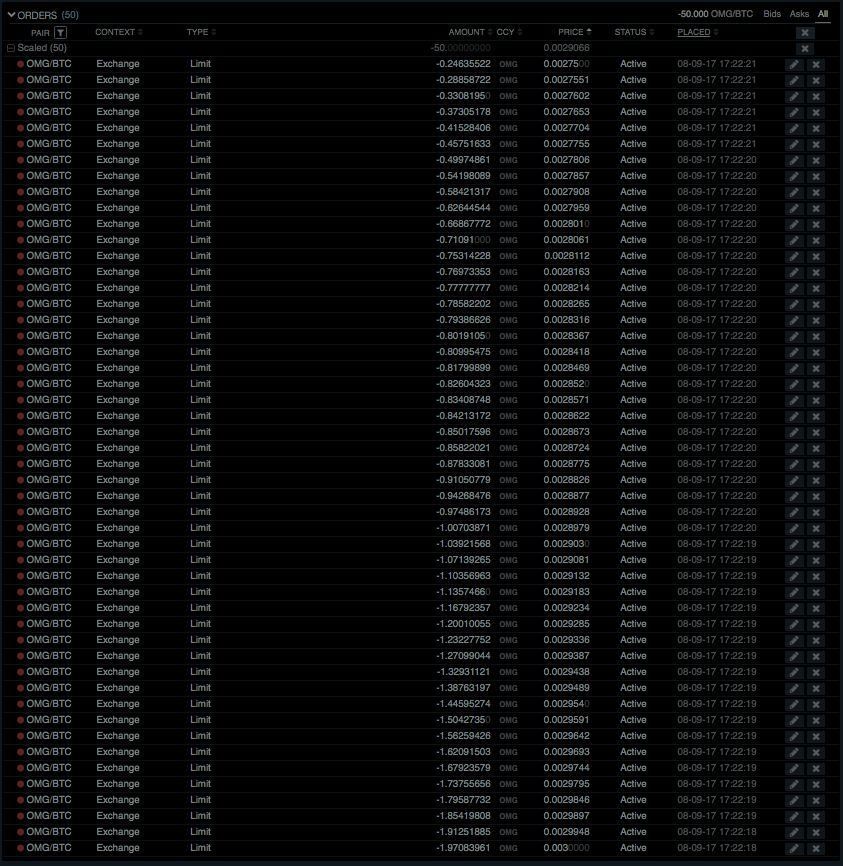Screen dimensions: 843x866
Task: Edit order priced 0.0028061
Action: 793,241
